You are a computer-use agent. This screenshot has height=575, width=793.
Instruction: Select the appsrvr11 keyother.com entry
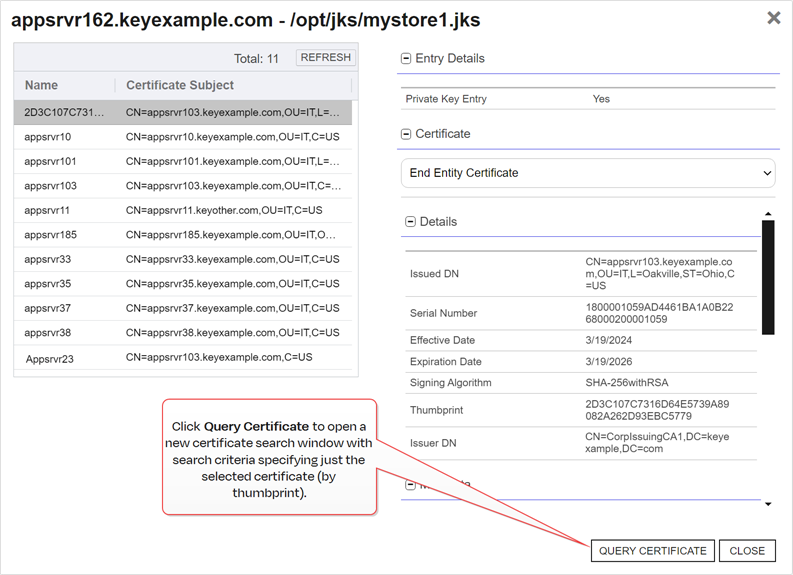185,211
